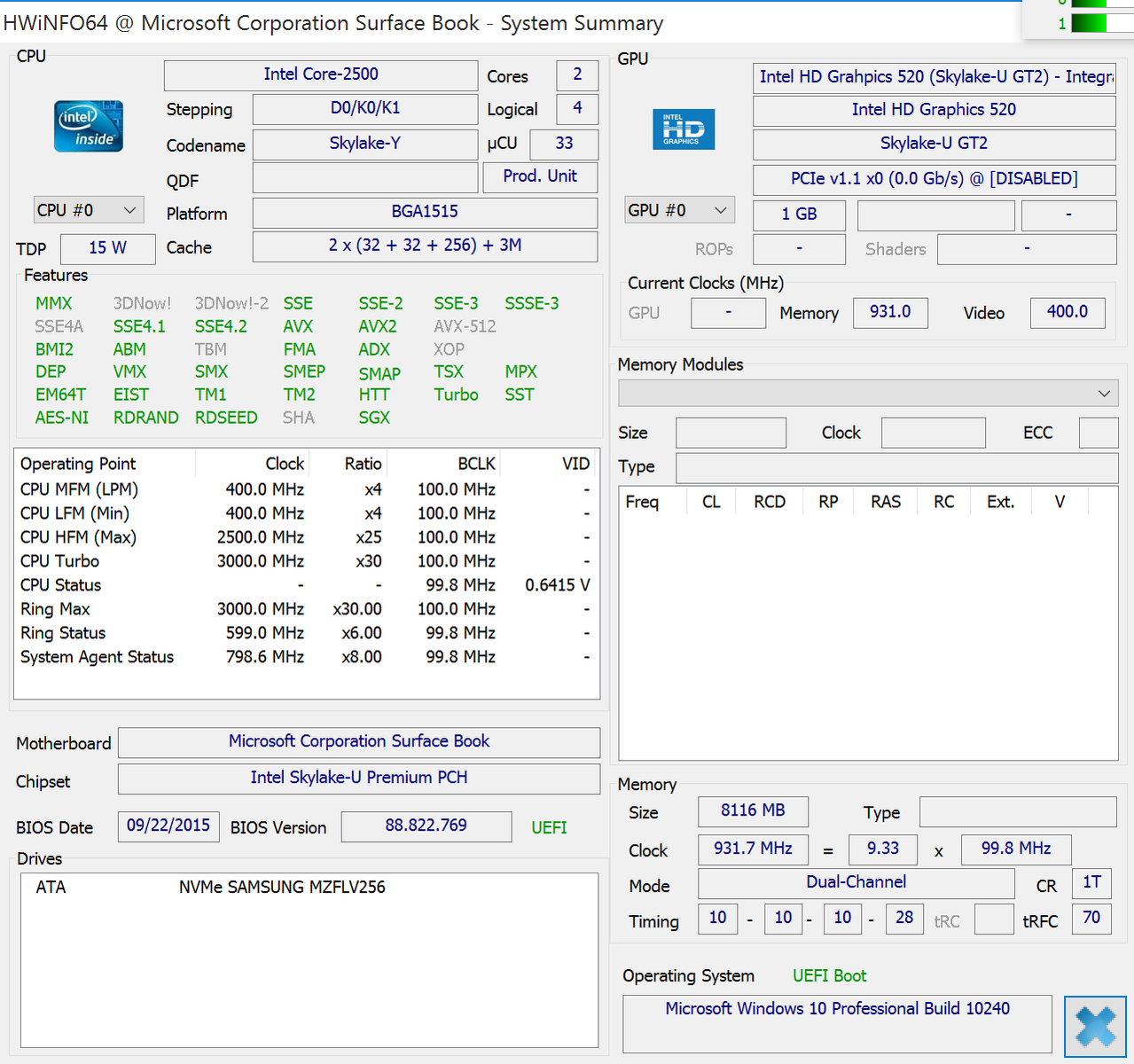Select the NVMe SAMSUNG MZFLV256 drive
The image size is (1134, 1064).
coord(282,887)
